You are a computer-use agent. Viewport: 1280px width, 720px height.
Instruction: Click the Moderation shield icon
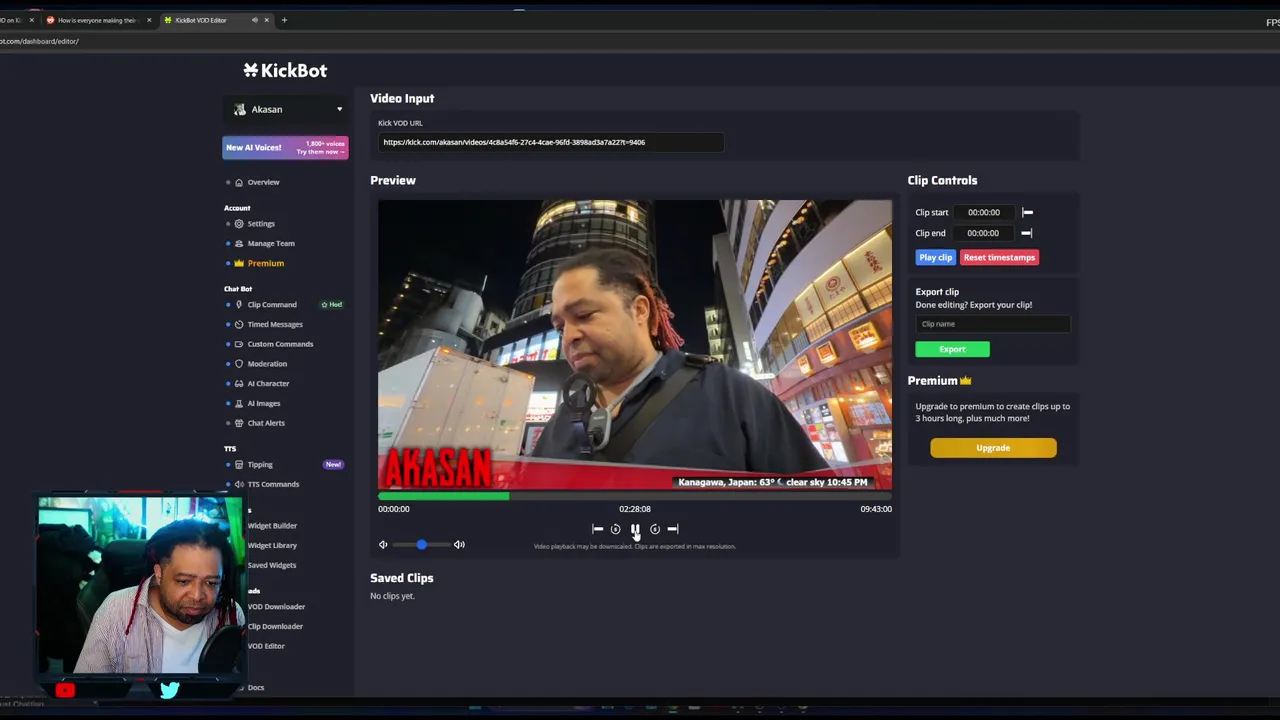pyautogui.click(x=239, y=364)
